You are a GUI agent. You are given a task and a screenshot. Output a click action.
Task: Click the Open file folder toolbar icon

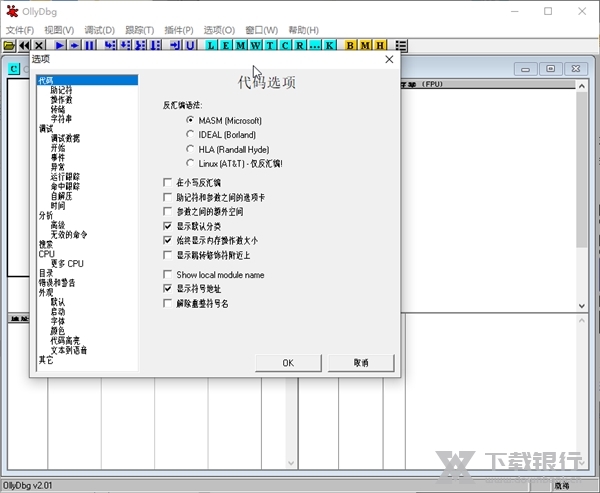[x=9, y=46]
